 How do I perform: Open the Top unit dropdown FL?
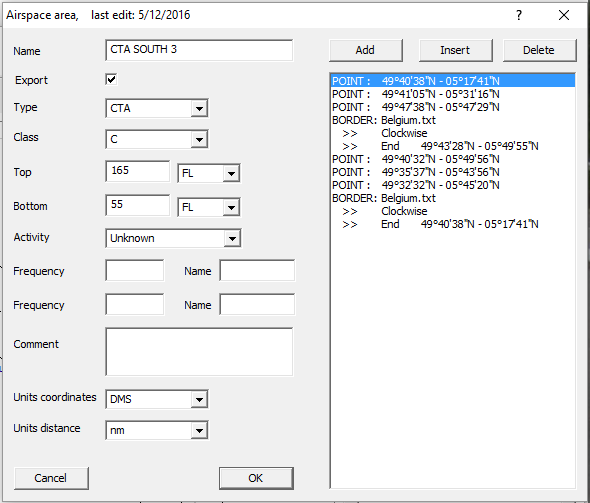pos(209,173)
